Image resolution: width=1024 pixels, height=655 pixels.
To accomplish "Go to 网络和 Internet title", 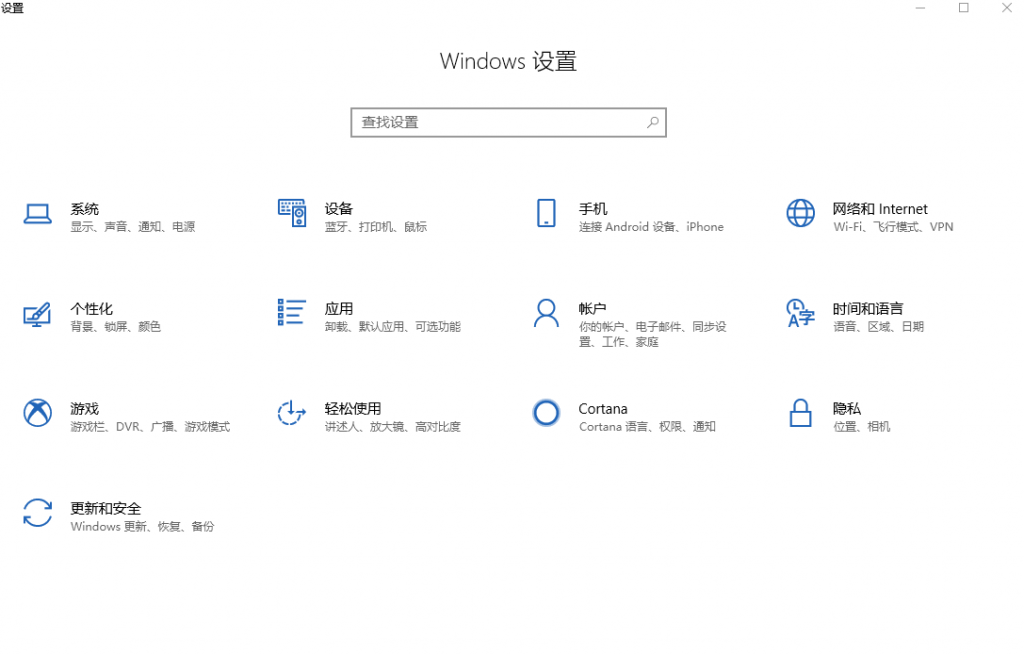I will (880, 209).
